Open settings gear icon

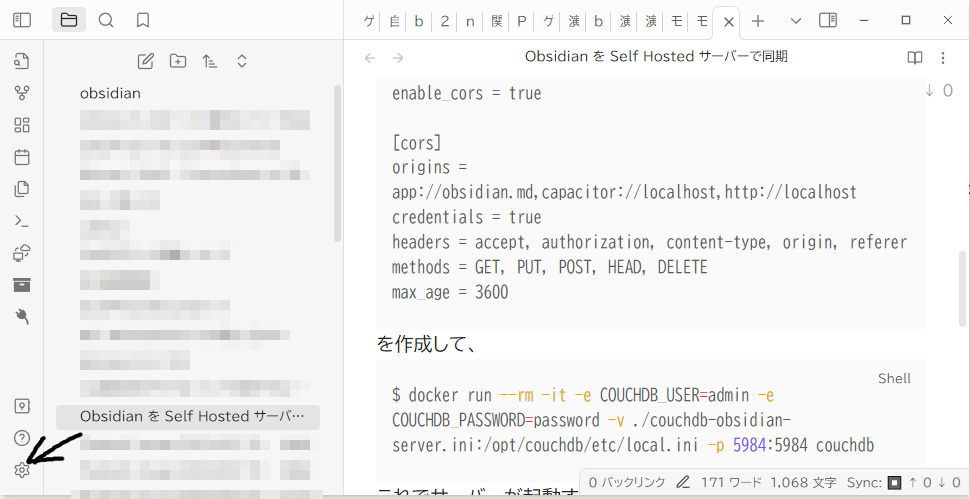pos(22,470)
